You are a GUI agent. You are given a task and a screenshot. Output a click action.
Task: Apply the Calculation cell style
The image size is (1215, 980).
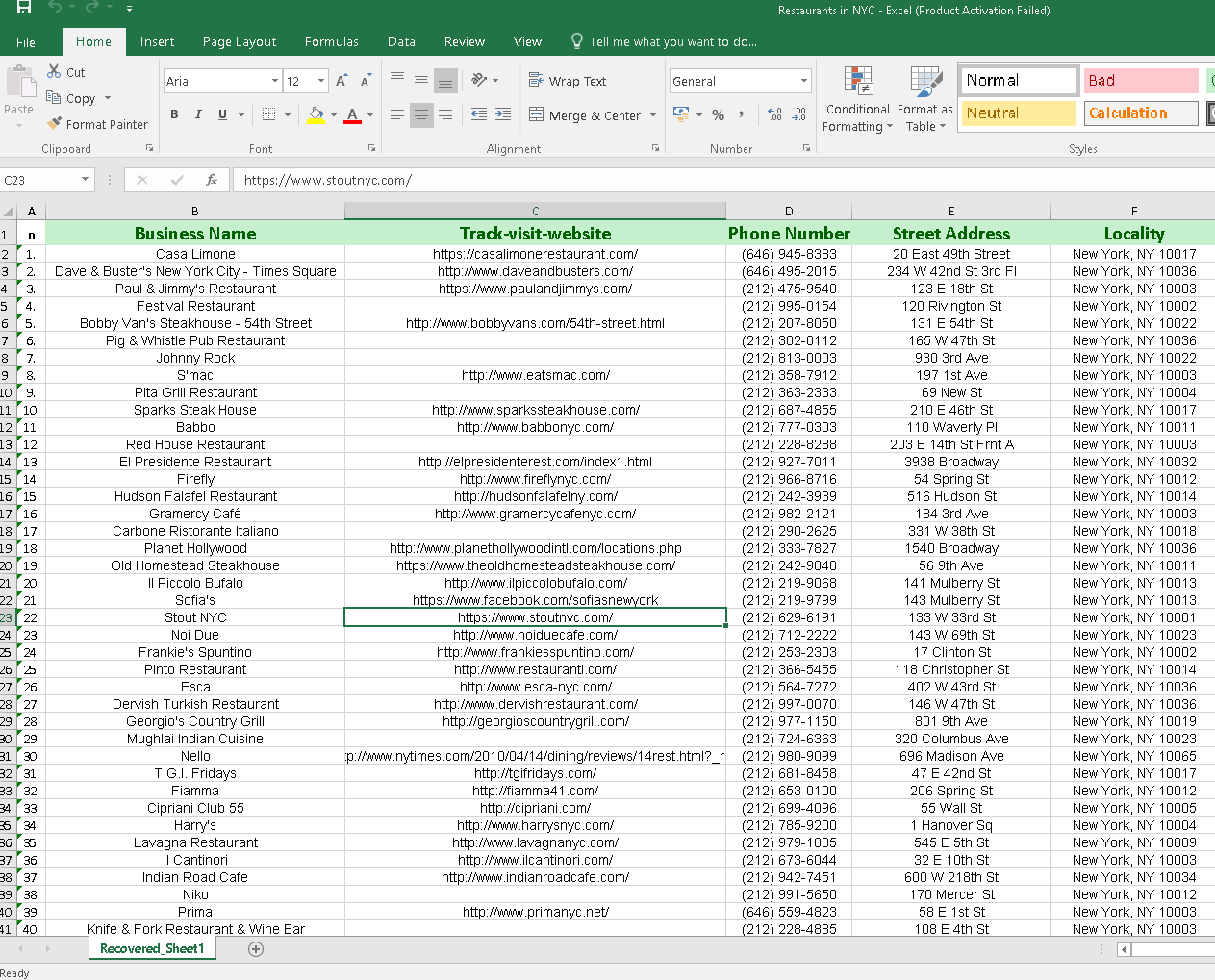1141,113
